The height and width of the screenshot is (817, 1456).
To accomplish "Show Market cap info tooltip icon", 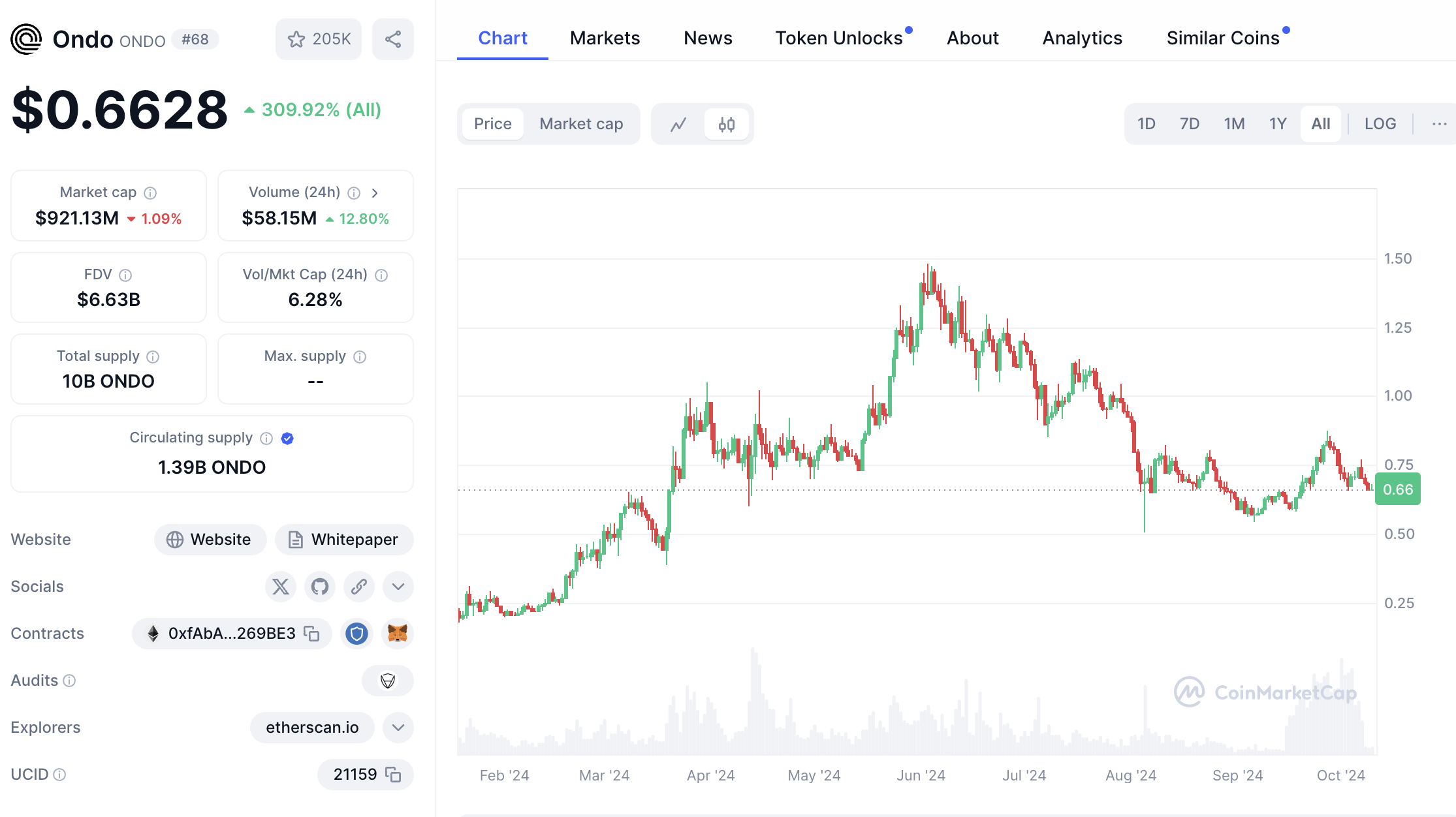I will (150, 193).
